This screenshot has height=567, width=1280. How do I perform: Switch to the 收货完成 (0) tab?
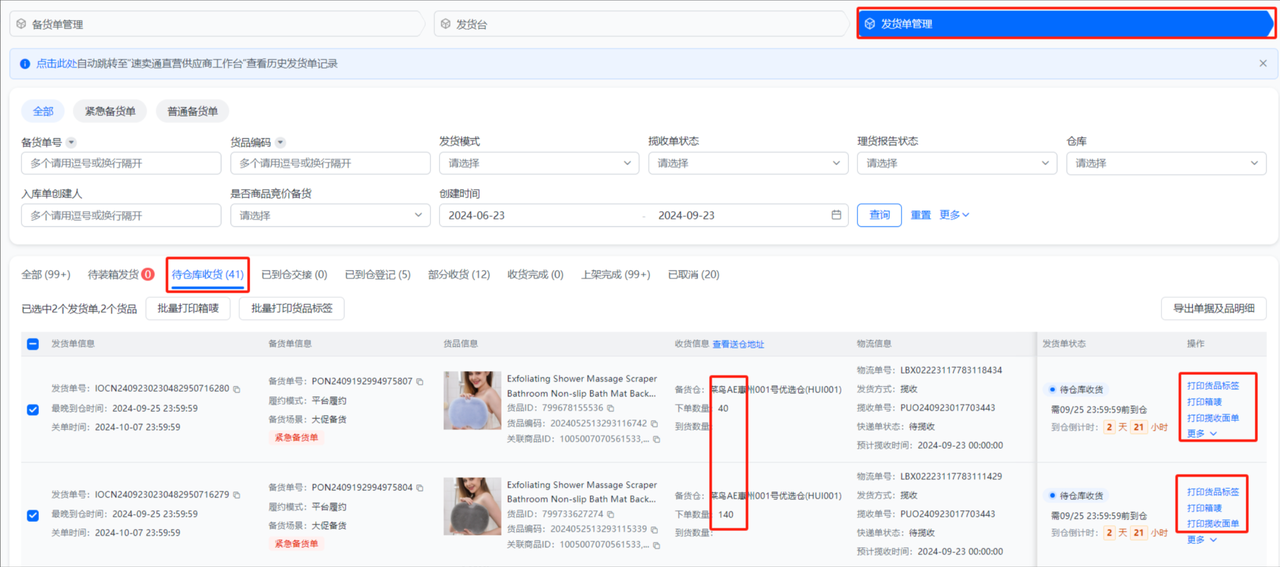[x=535, y=274]
